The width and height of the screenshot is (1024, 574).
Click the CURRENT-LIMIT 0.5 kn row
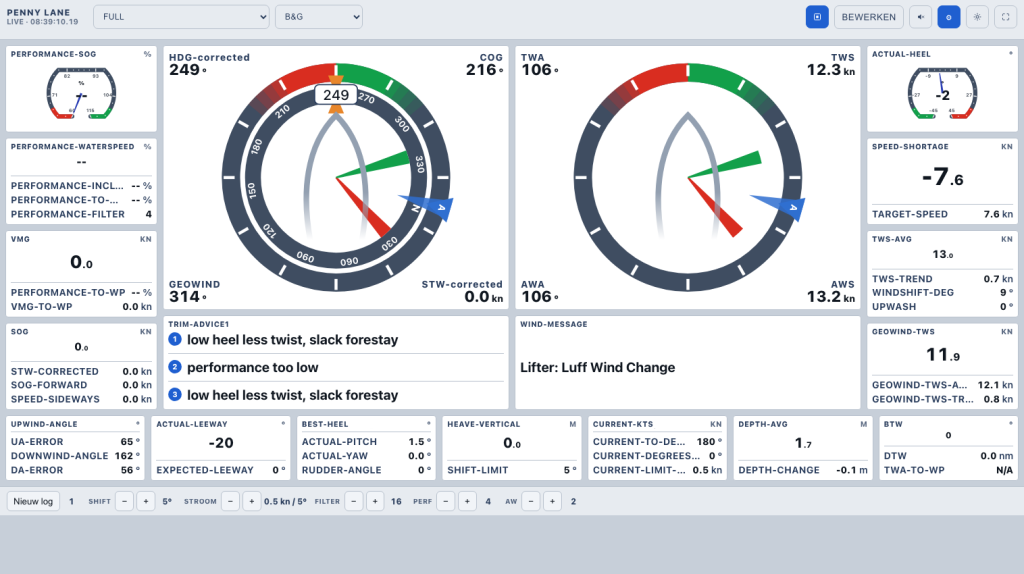click(x=658, y=470)
